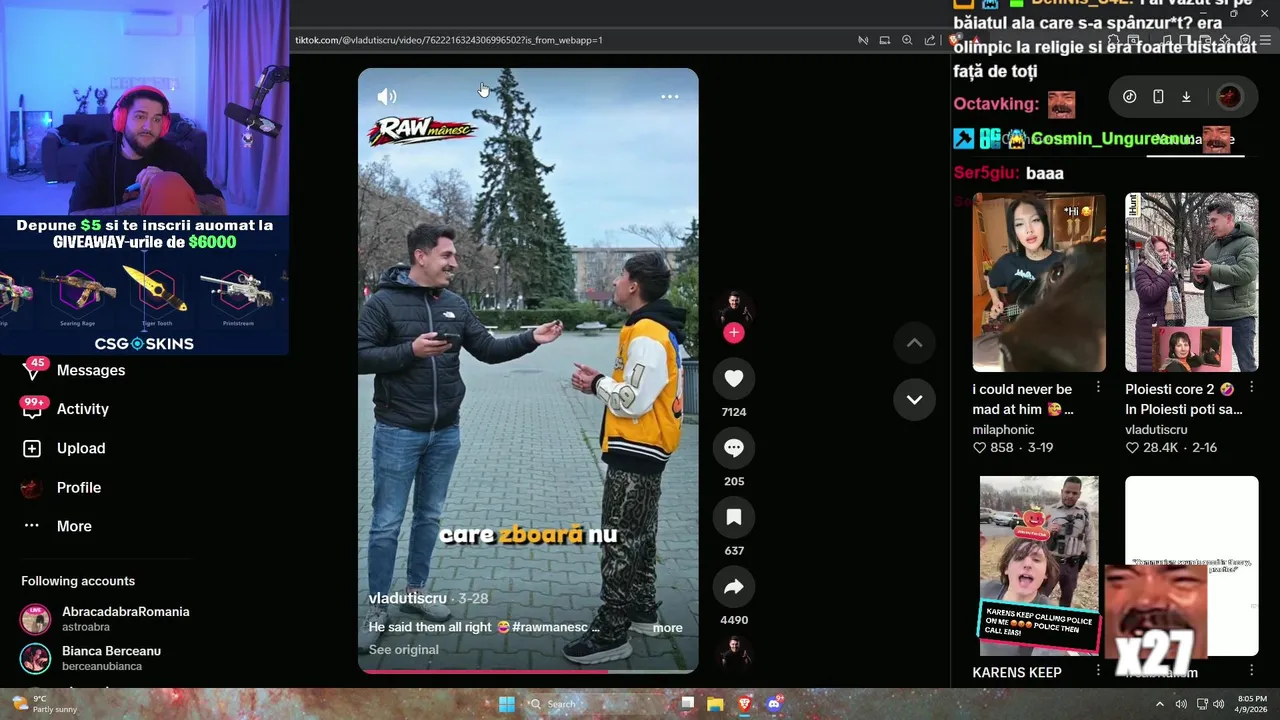Open the Windows Start button
Screen dimensions: 1280x720
(507, 704)
